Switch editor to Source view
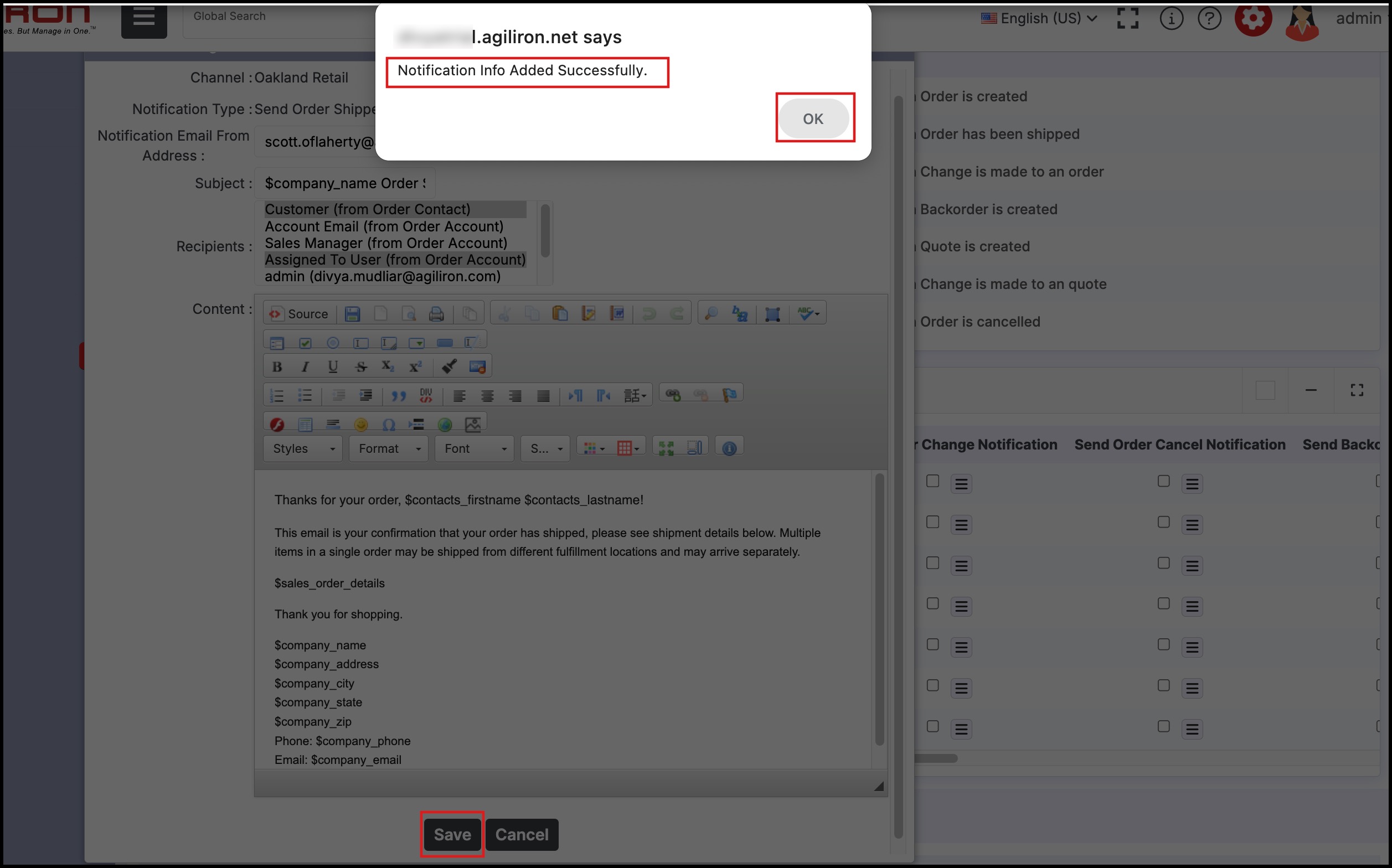This screenshot has height=868, width=1392. [299, 313]
